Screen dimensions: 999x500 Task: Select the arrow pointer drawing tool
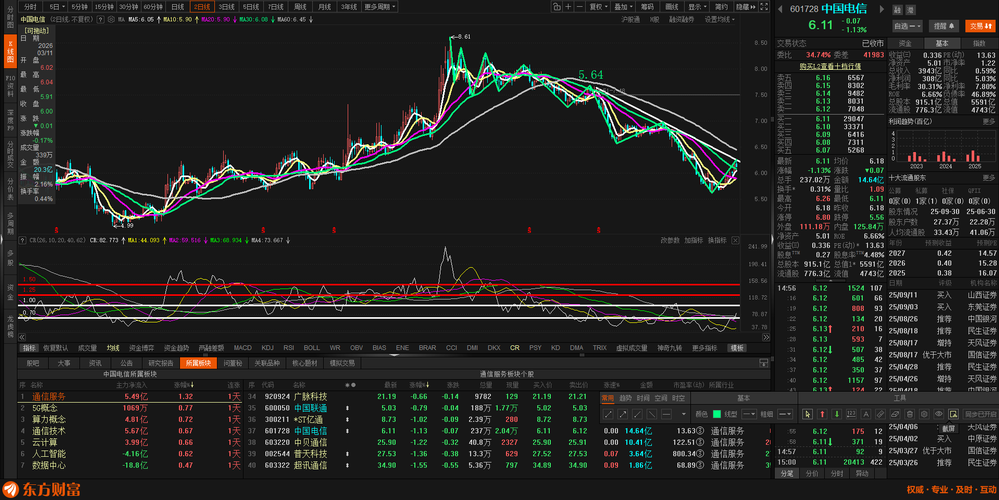(x=808, y=414)
